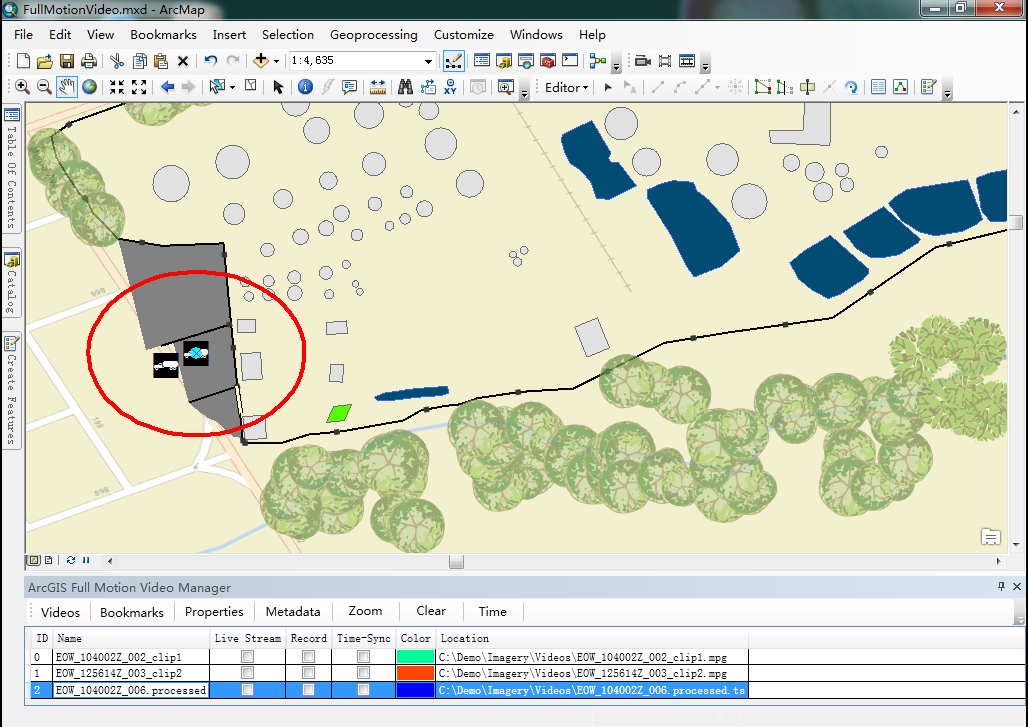Expand the video toolbar options arrow
The height and width of the screenshot is (727, 1028).
(x=705, y=64)
